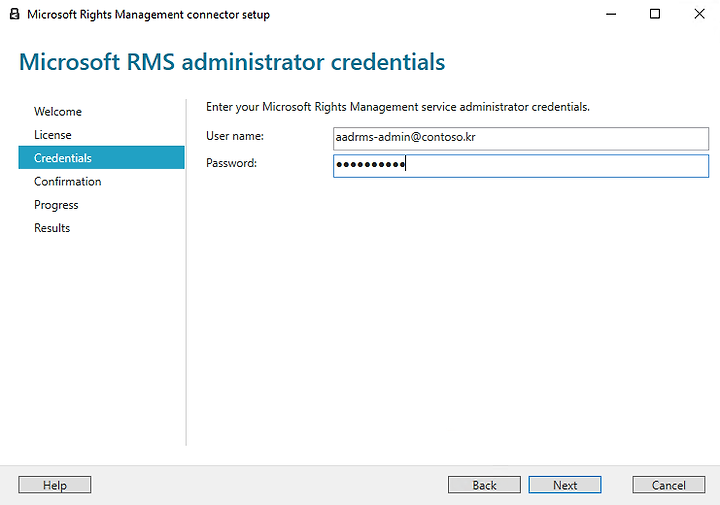Open the Results step in the sidebar
Screen dimensions: 720x505
(x=52, y=228)
